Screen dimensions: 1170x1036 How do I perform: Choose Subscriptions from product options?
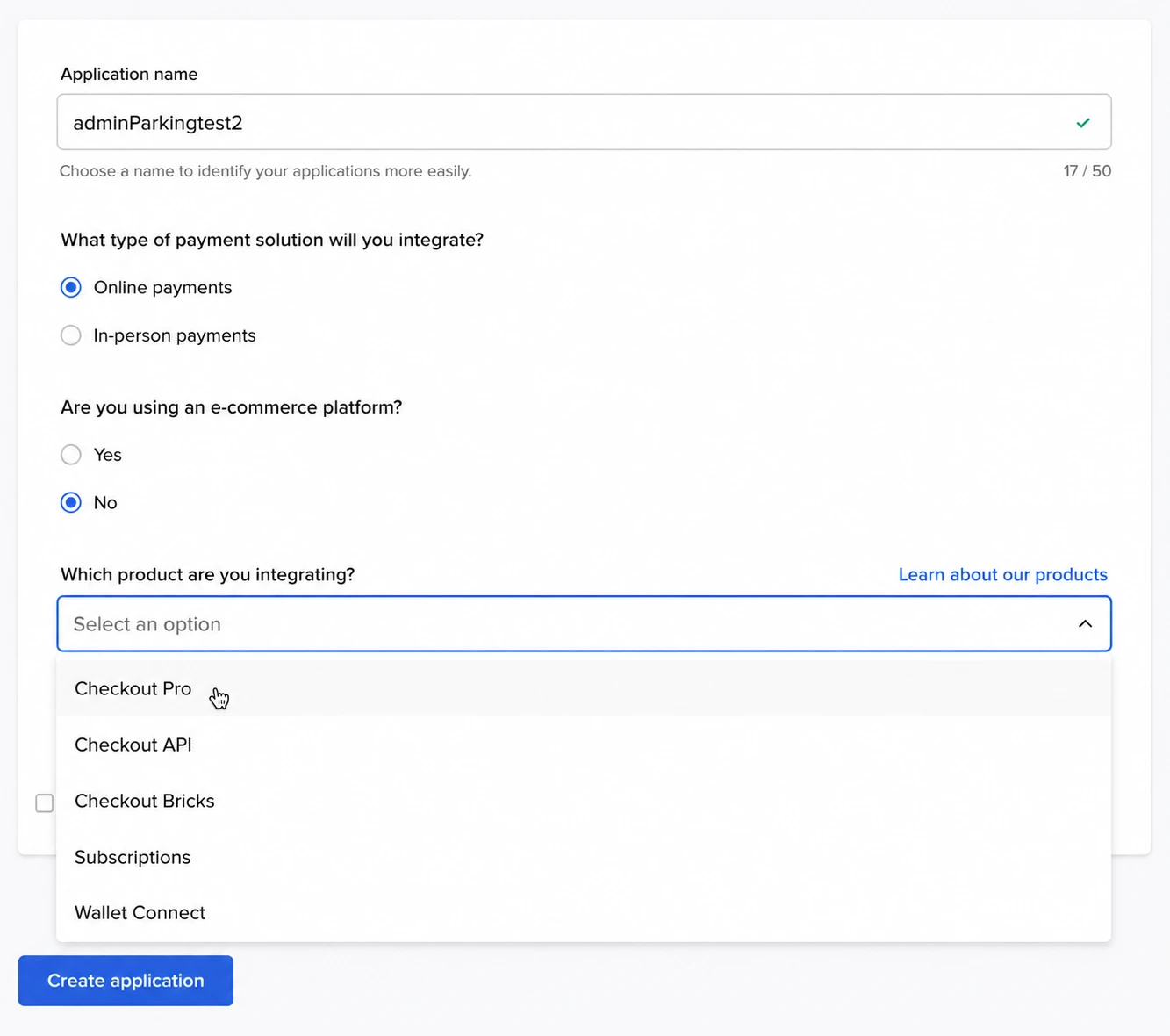[584, 857]
